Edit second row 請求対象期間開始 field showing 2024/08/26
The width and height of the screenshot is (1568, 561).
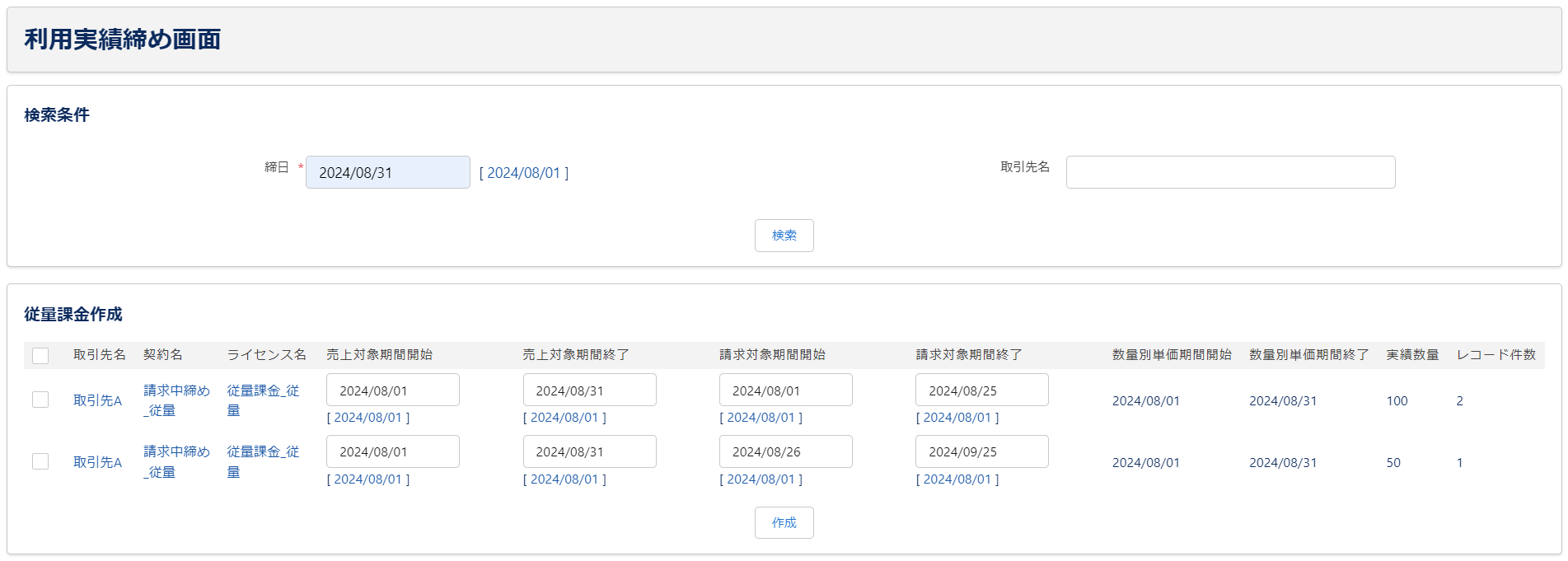(x=785, y=451)
